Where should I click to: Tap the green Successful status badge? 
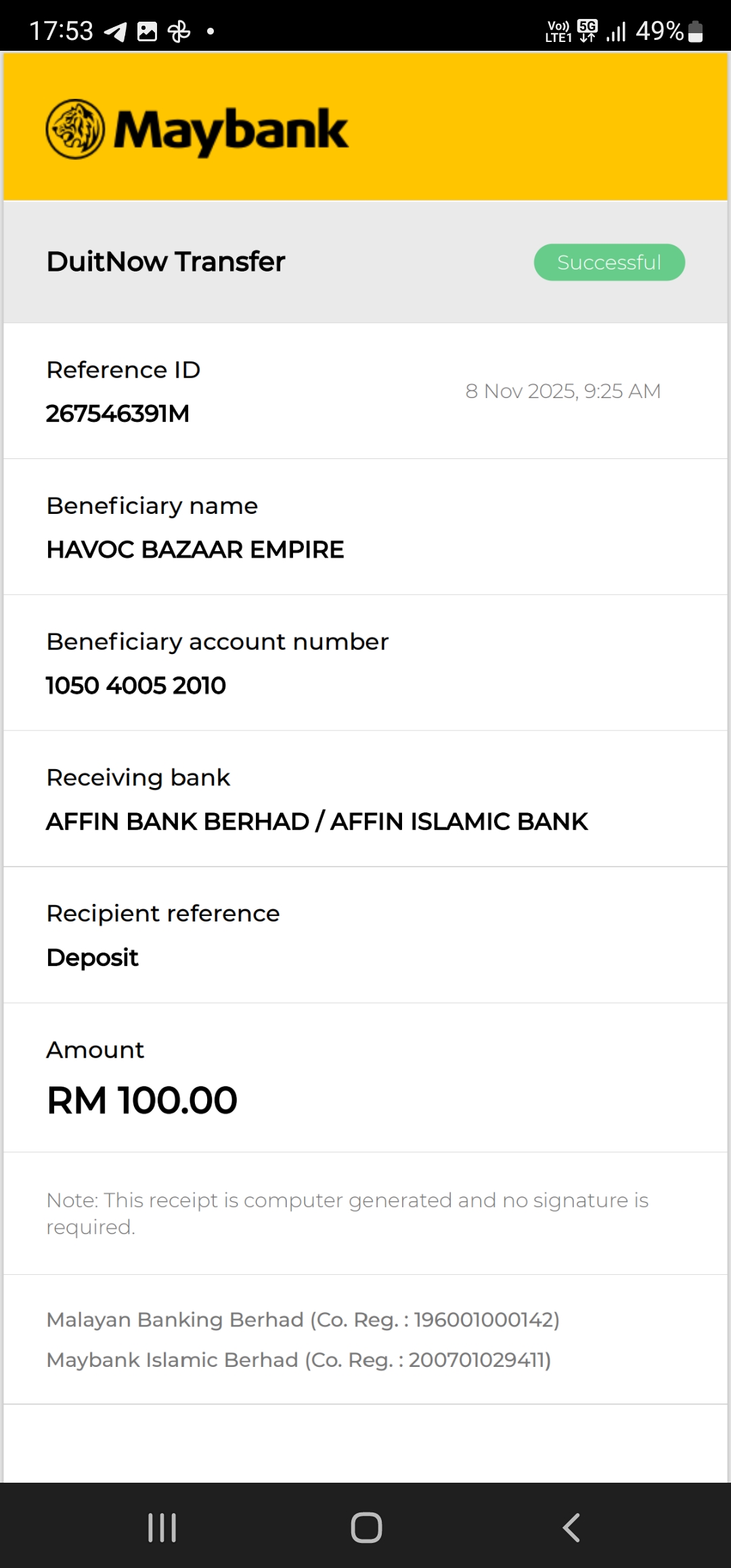609,262
